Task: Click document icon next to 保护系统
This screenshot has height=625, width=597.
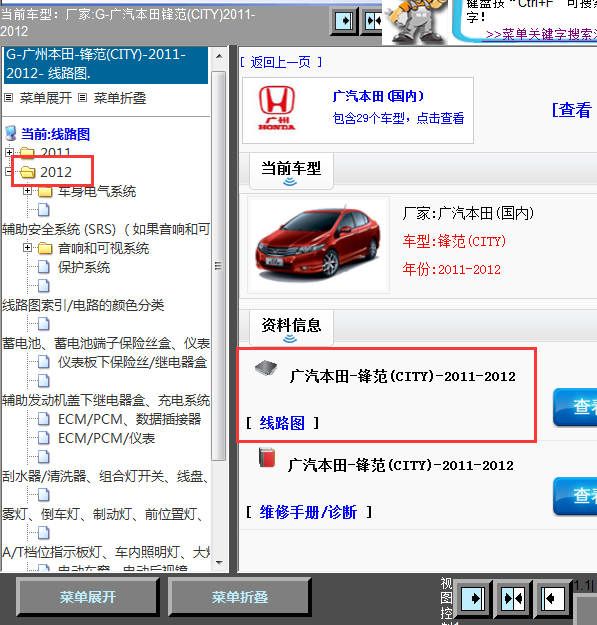Action: [44, 267]
